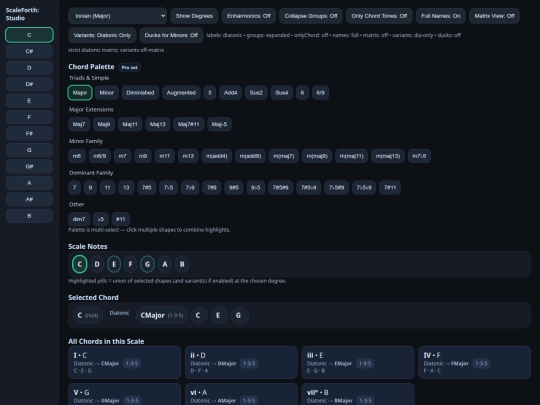Select root note A# in sidebar

coord(29,199)
